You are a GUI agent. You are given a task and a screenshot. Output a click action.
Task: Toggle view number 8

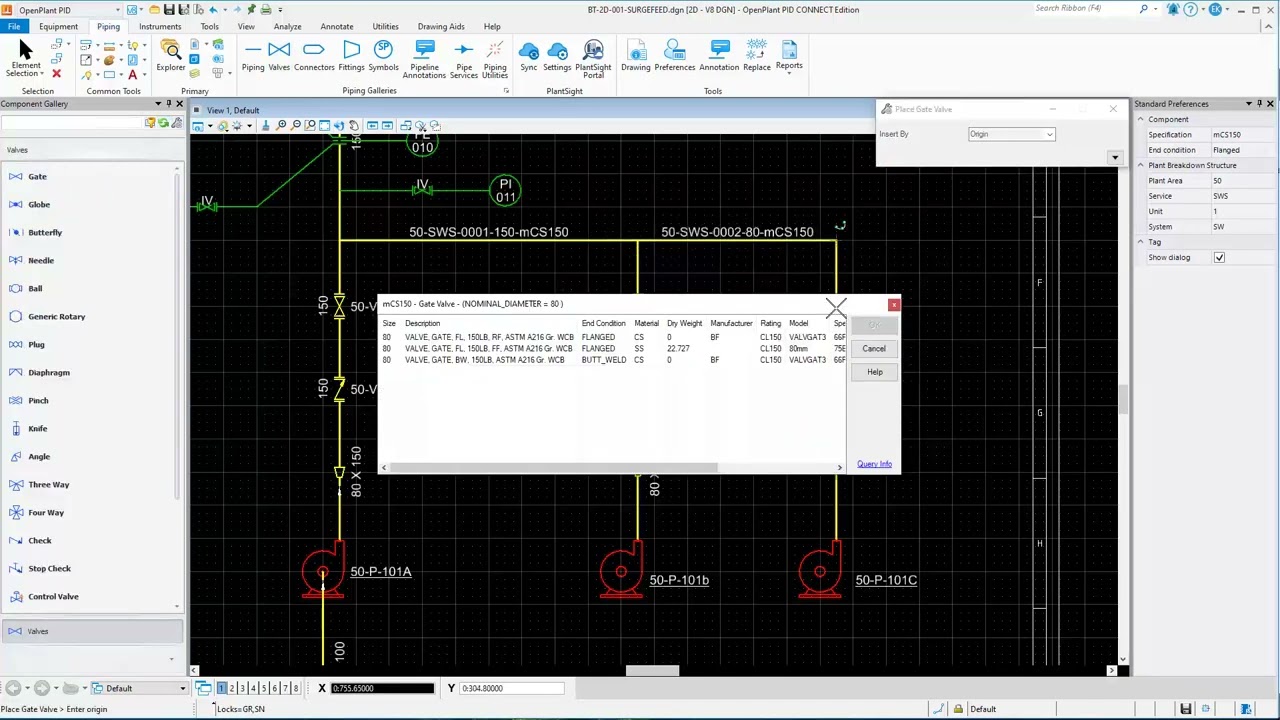tap(295, 688)
